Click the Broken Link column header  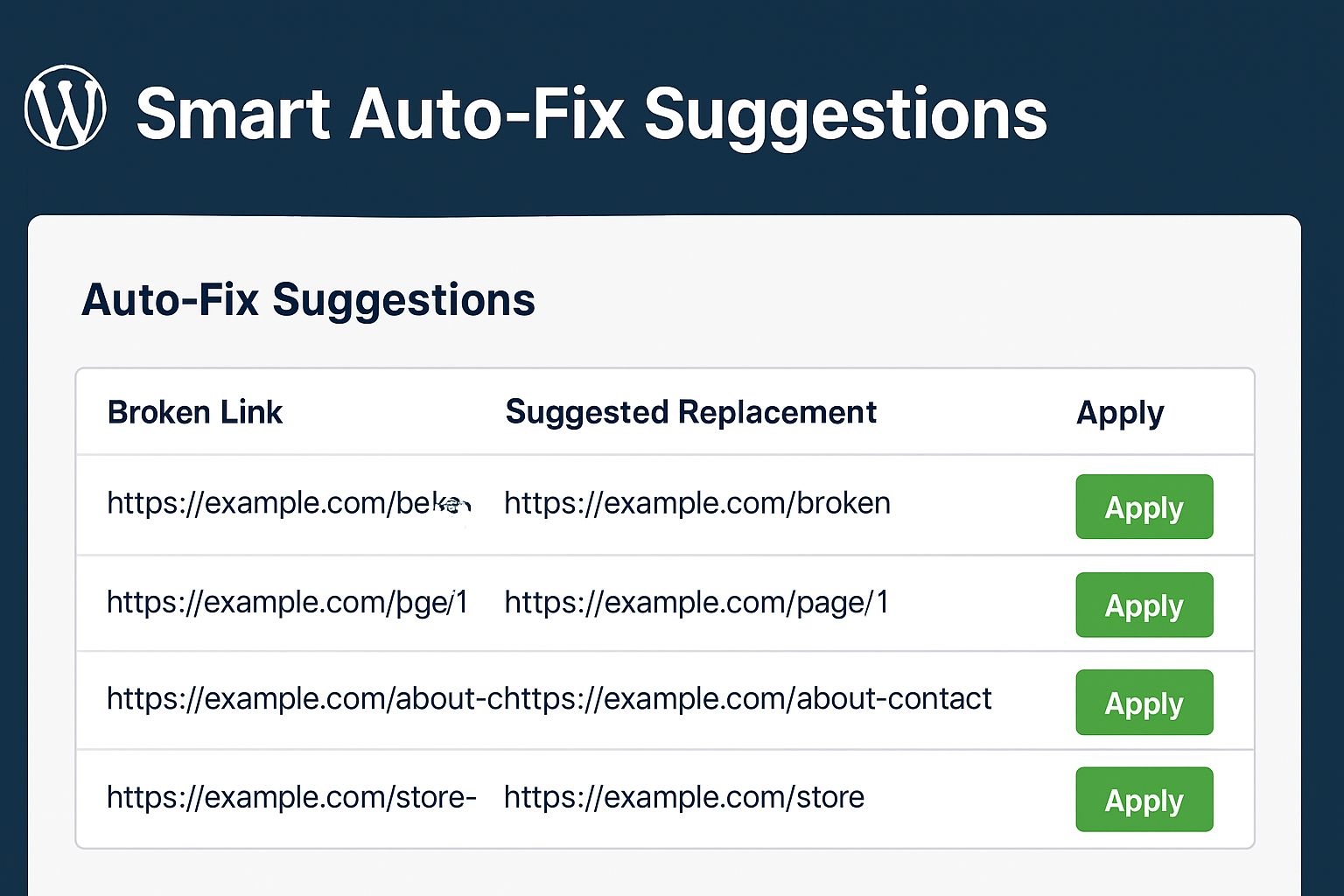[194, 412]
